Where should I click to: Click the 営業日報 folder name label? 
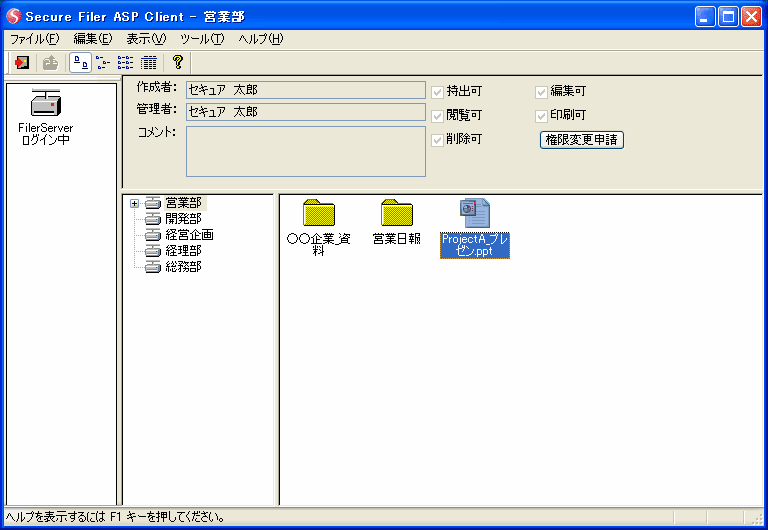tap(397, 239)
